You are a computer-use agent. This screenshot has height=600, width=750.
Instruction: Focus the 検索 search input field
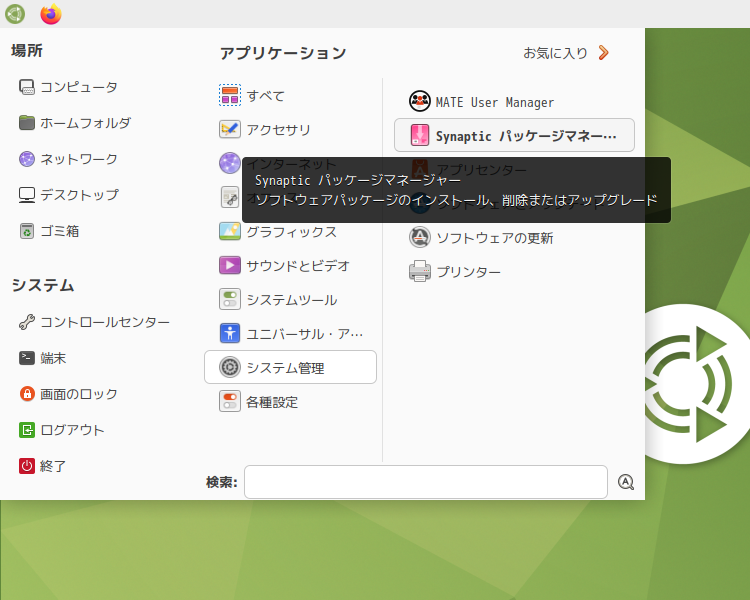coord(426,482)
